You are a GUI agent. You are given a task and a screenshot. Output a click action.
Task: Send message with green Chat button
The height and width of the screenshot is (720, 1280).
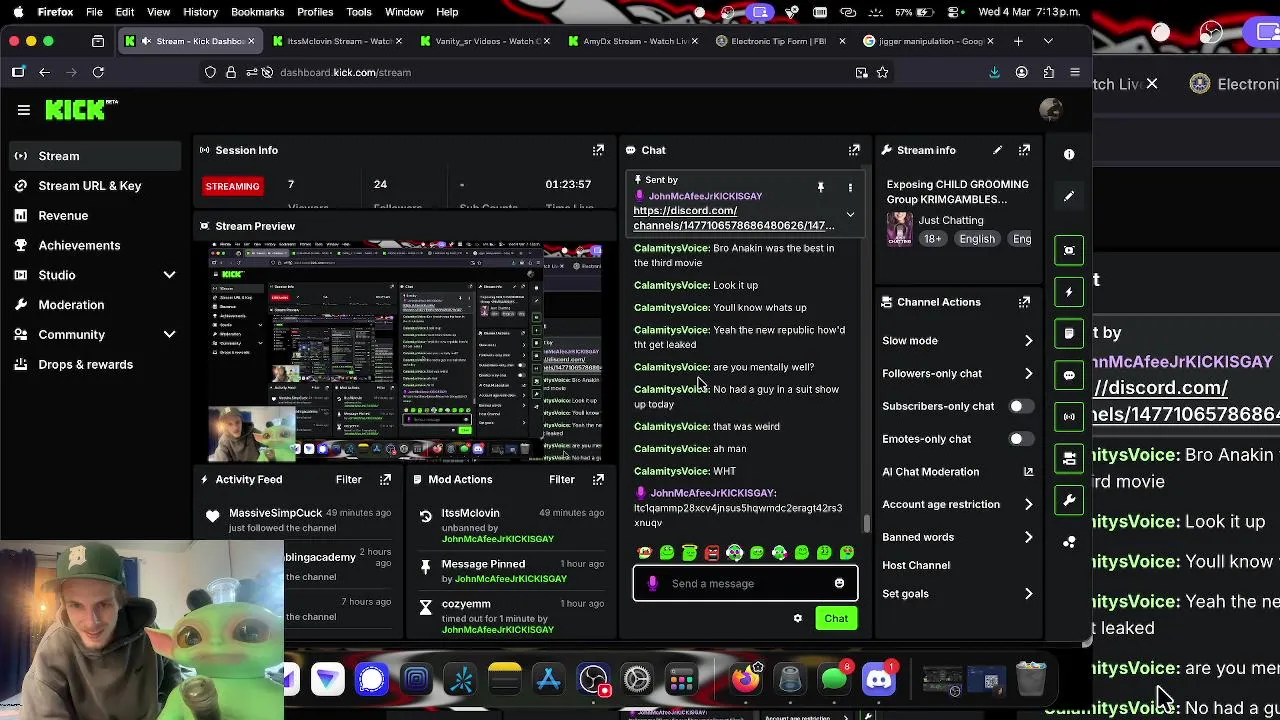point(836,619)
